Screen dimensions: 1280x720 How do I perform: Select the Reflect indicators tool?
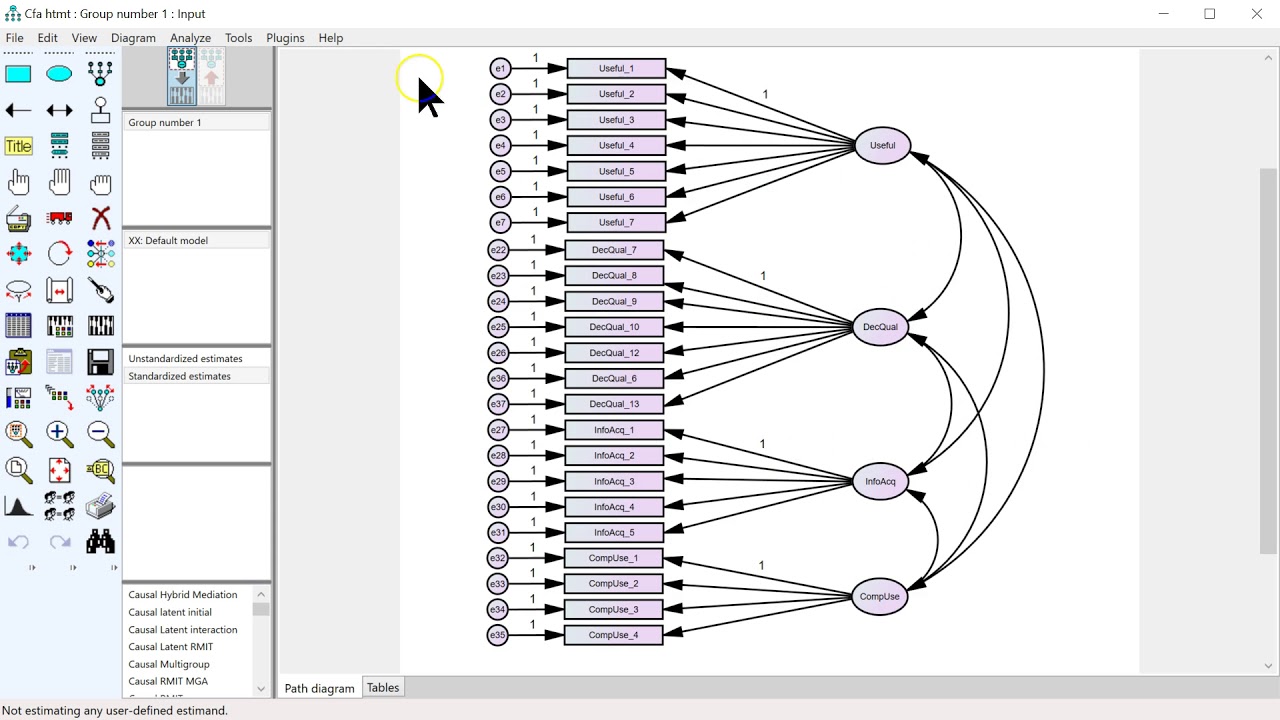click(100, 254)
